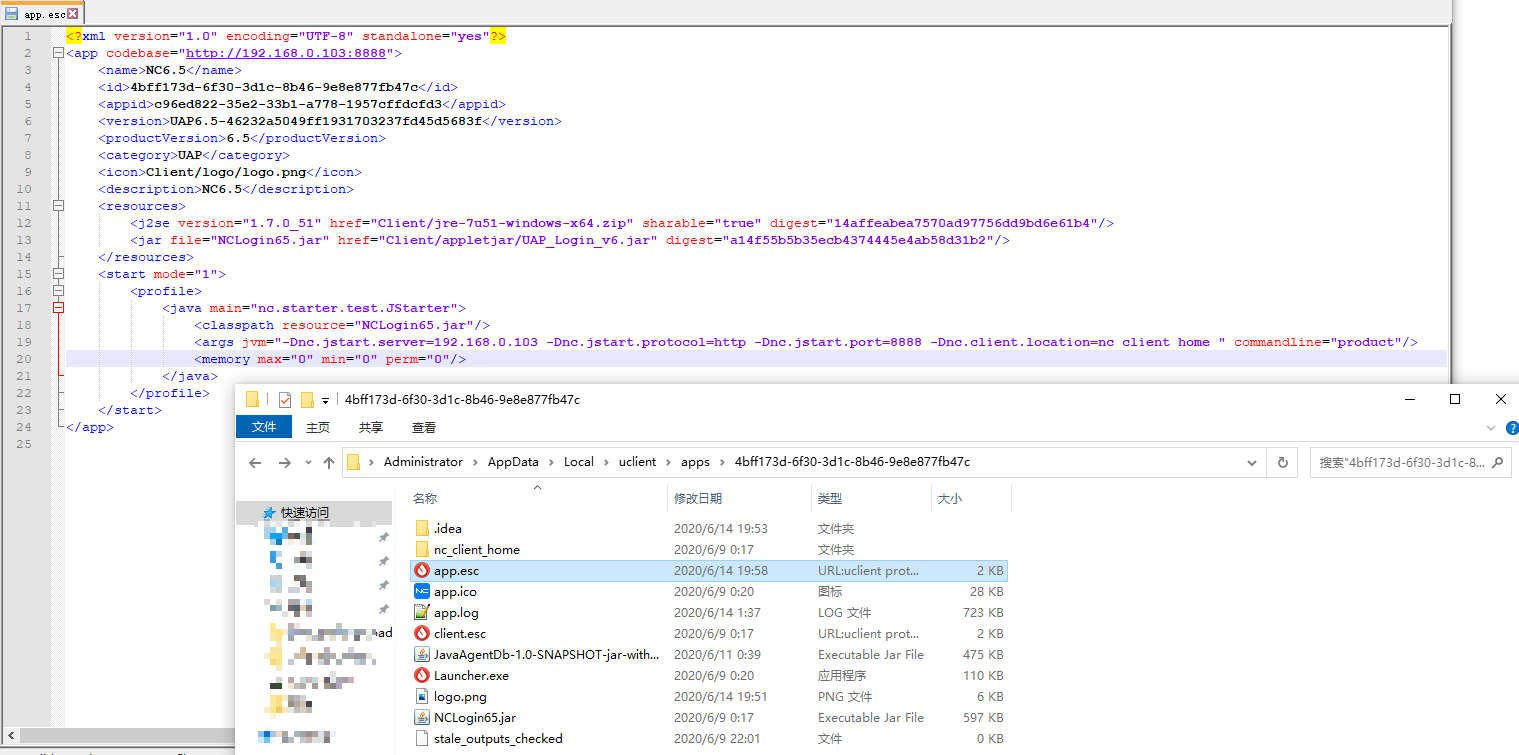
Task: Refresh the current folder
Action: [x=1282, y=463]
